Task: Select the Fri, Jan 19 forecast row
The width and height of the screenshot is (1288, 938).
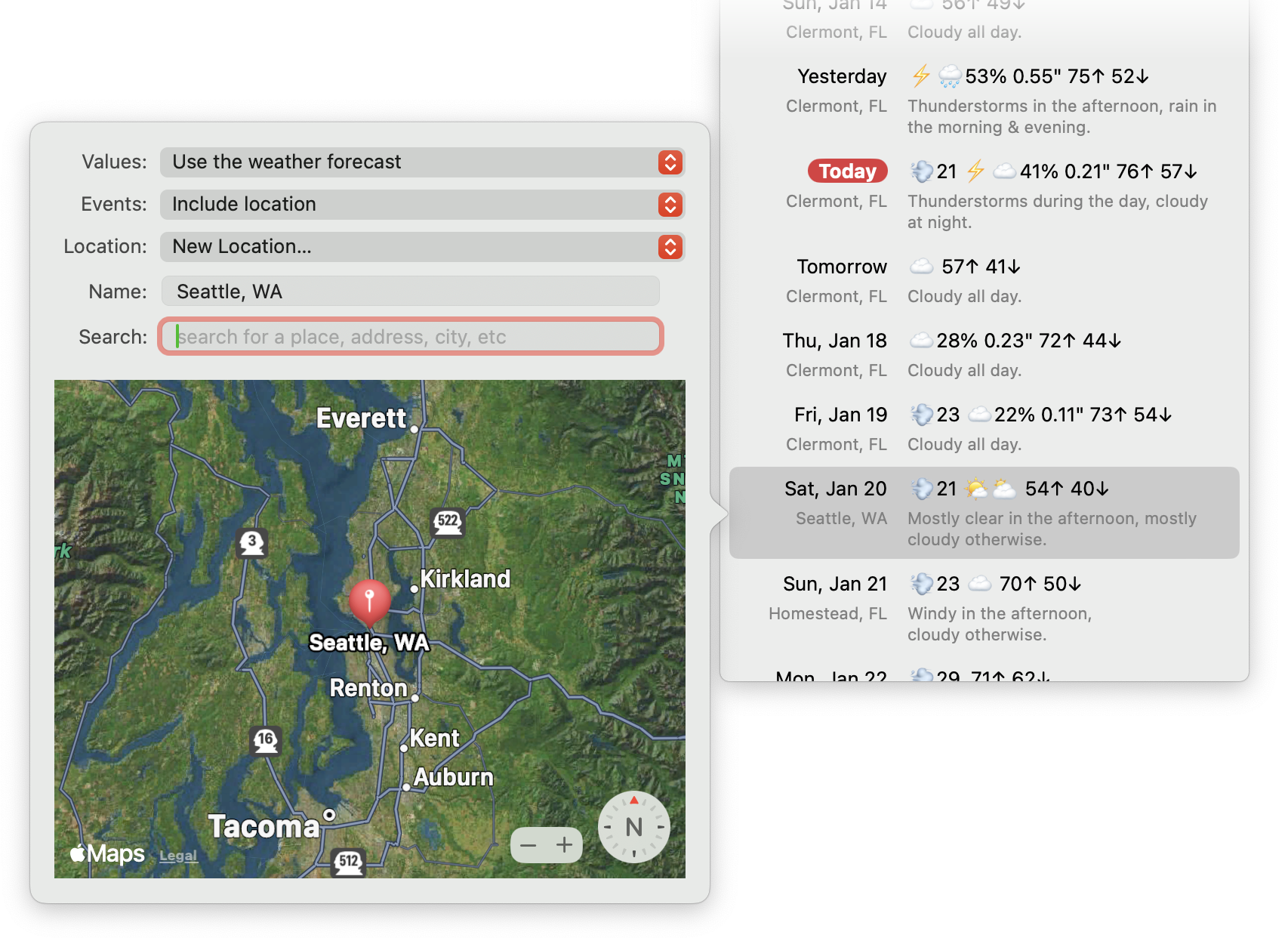Action: click(984, 429)
